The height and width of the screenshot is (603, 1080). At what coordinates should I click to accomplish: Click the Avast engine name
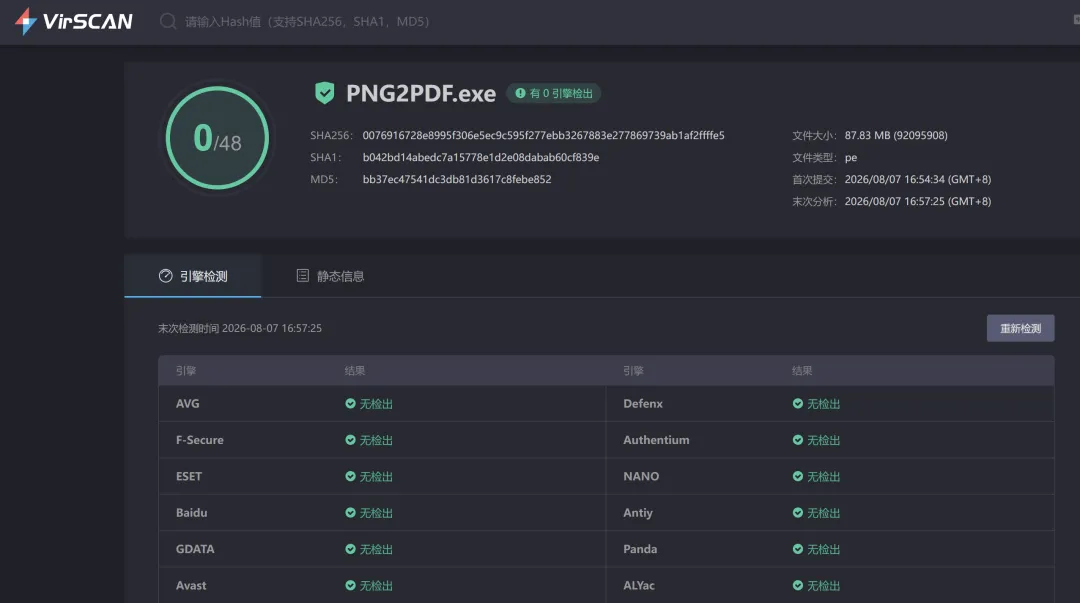coord(191,586)
